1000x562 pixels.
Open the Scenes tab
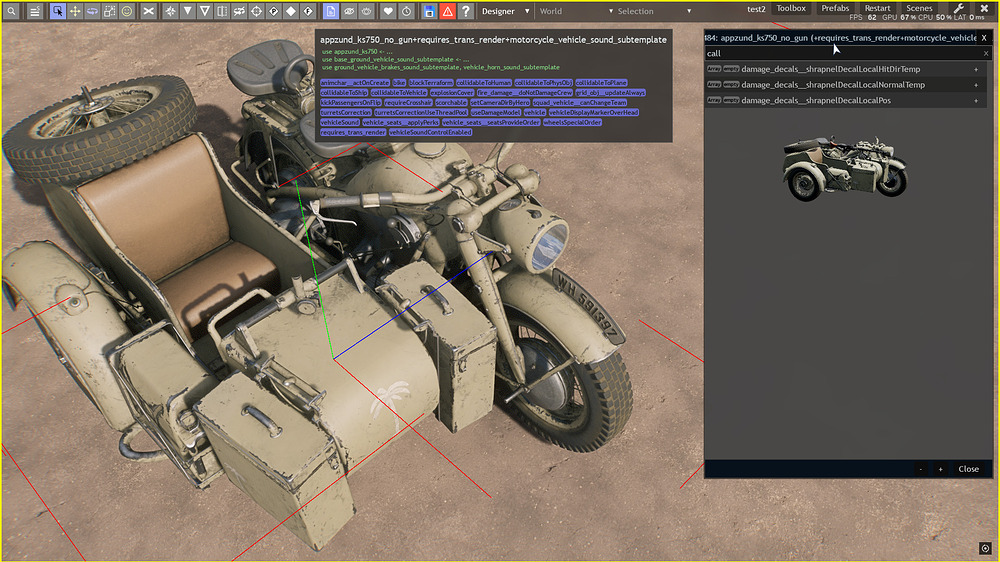coord(919,8)
